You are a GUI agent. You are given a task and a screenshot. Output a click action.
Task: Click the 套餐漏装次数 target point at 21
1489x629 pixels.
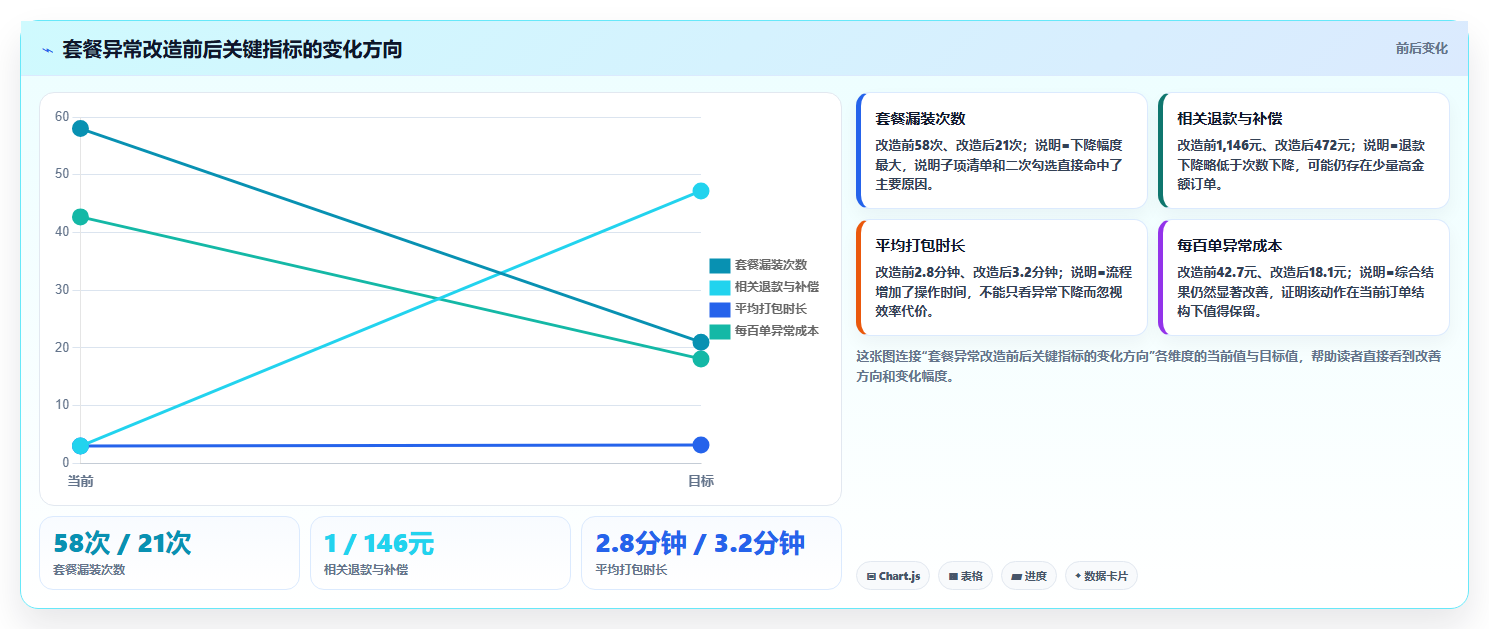(701, 342)
